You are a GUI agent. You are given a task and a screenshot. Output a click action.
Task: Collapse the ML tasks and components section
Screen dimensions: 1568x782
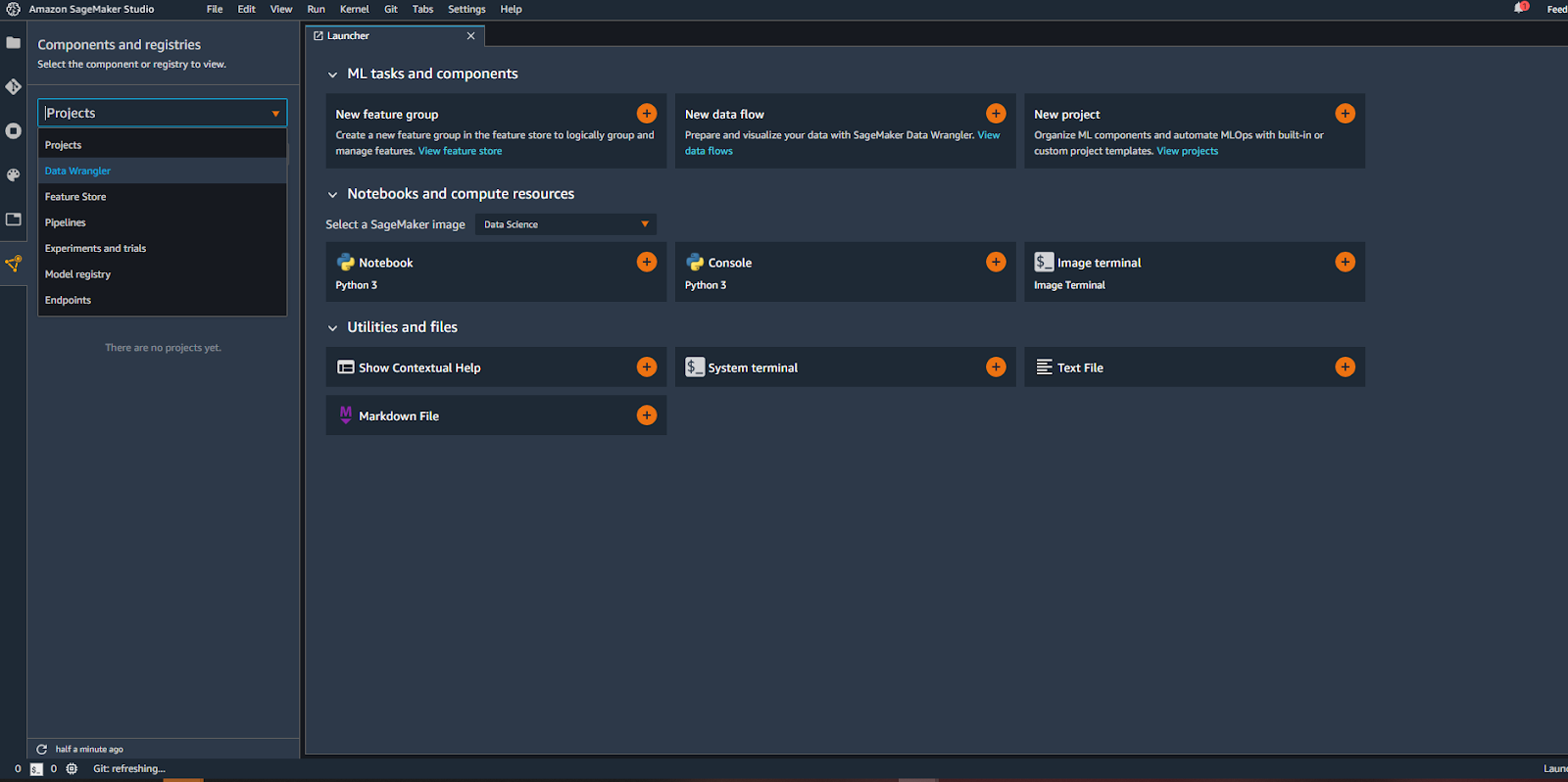(x=333, y=74)
